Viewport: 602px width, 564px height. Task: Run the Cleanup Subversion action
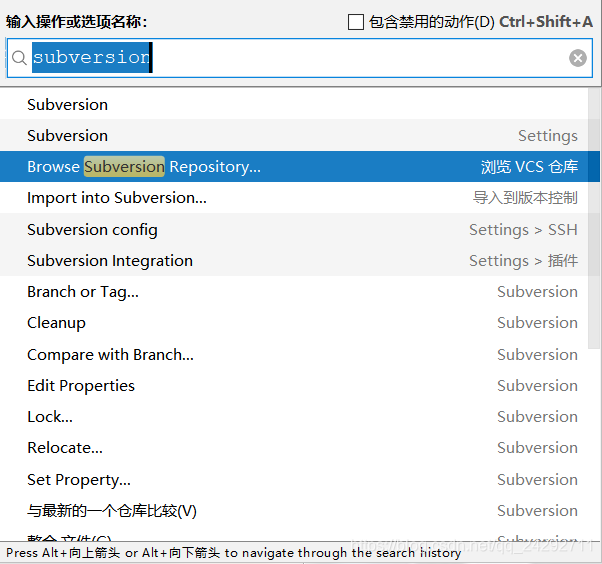[x=294, y=323]
